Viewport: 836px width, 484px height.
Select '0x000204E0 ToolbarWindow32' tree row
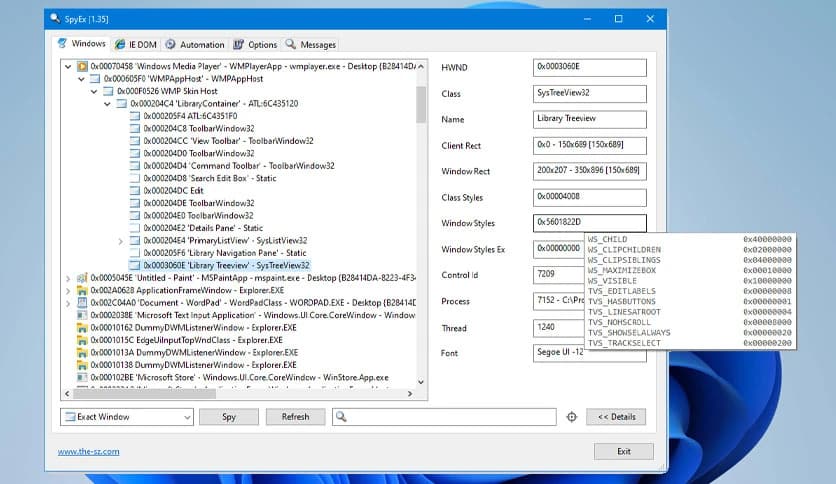[x=198, y=215]
